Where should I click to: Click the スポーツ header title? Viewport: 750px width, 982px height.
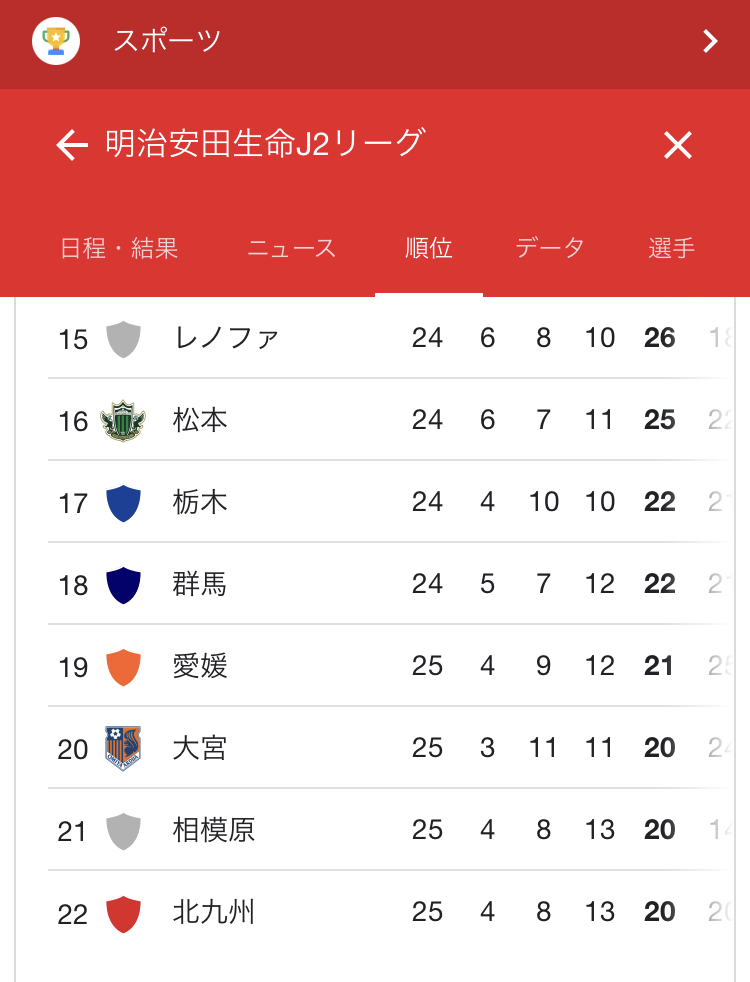click(x=167, y=41)
